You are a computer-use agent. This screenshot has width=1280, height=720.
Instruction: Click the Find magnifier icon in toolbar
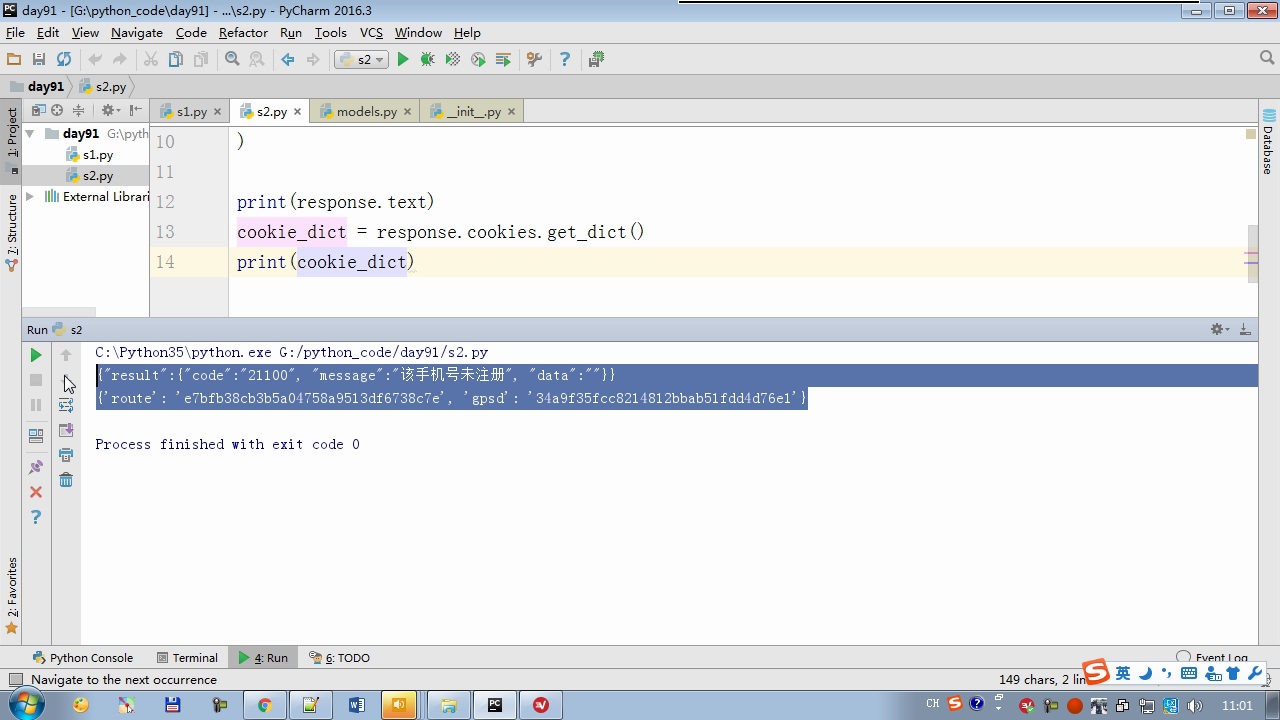(x=232, y=60)
